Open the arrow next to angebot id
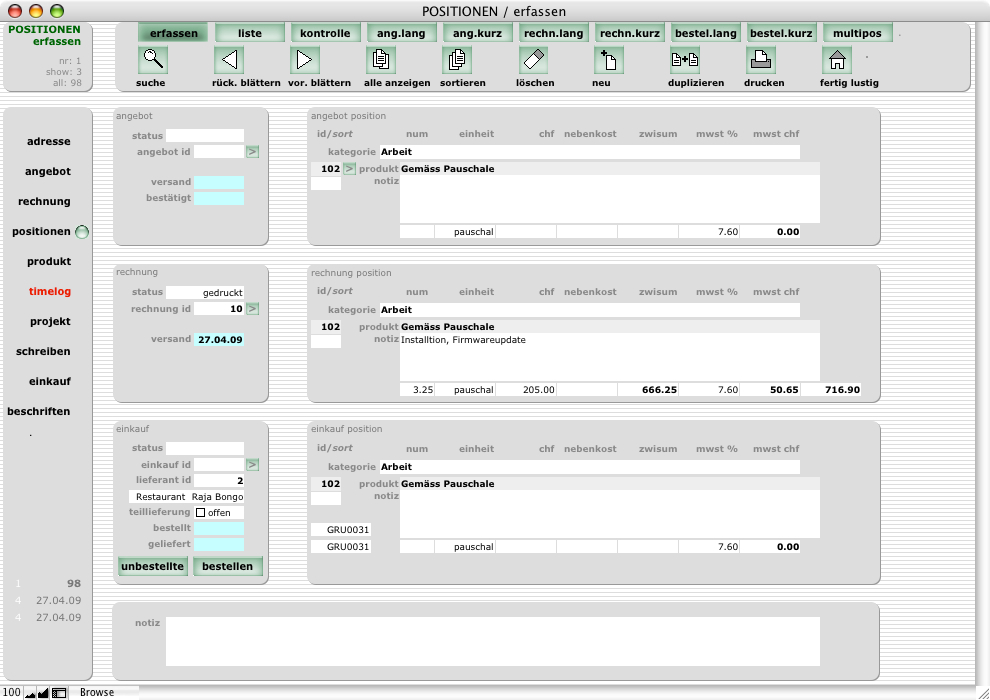 click(x=252, y=152)
